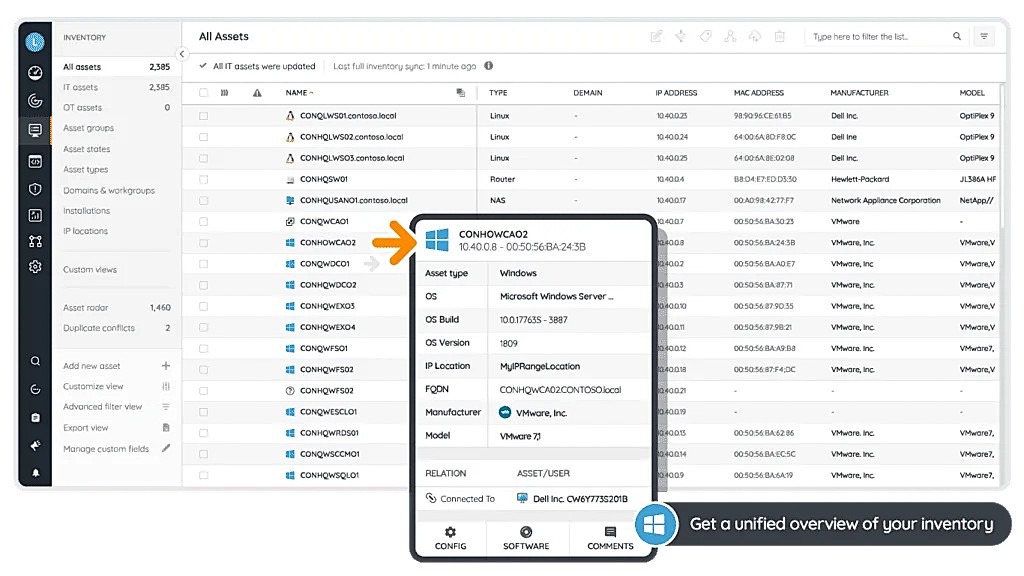Switch to the SOFTWARE tab on the asset card

(526, 540)
